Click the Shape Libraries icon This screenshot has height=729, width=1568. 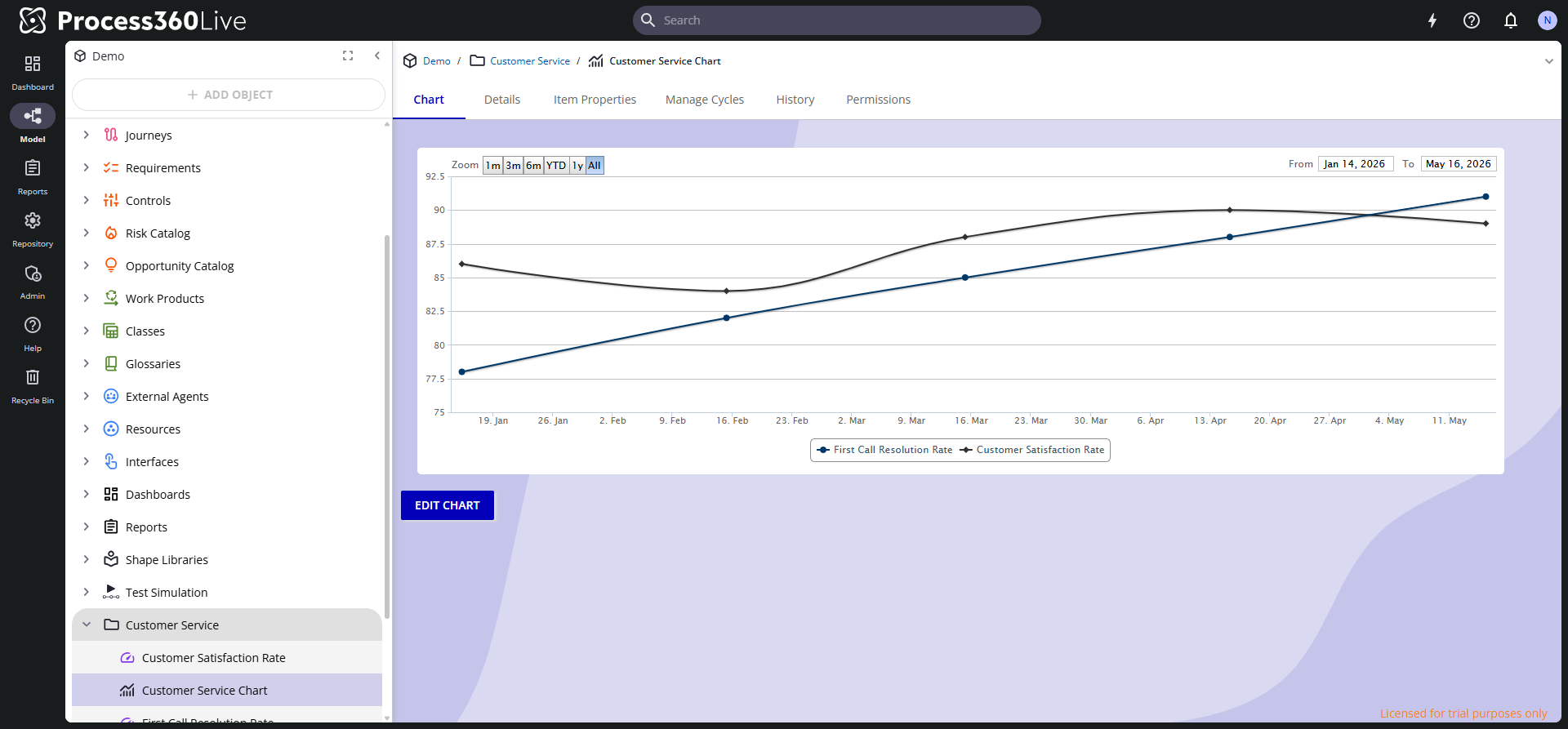coord(111,559)
